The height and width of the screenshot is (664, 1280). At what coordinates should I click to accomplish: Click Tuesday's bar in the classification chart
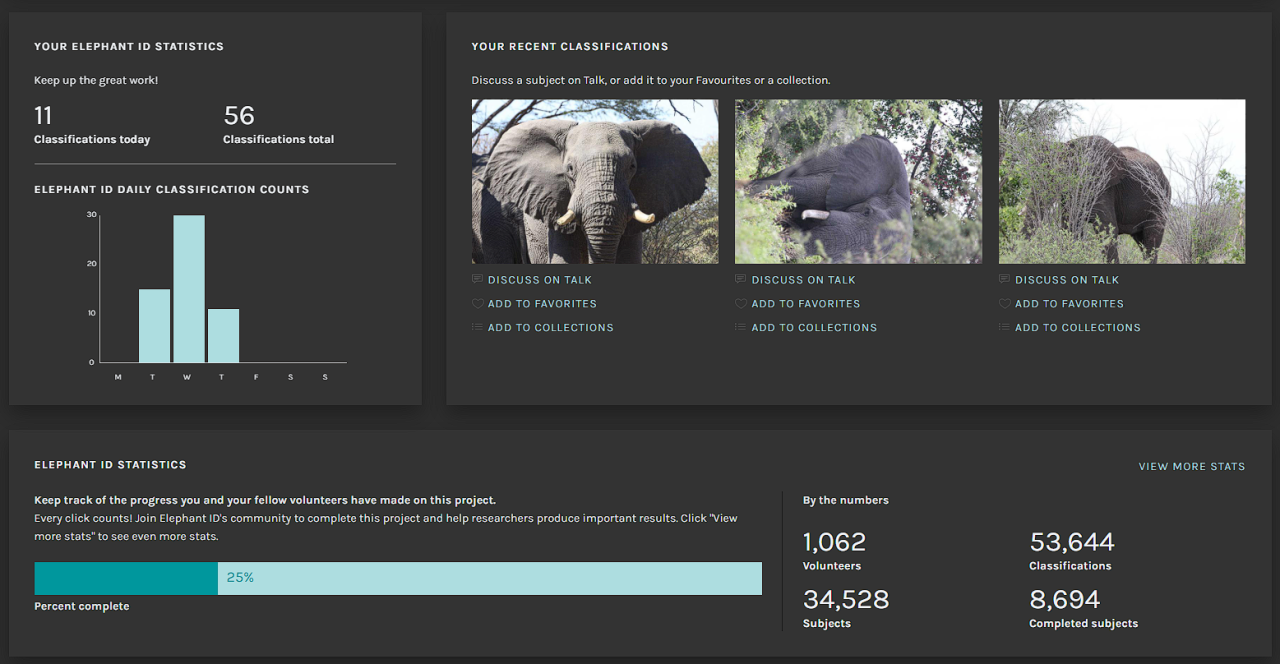(x=154, y=326)
